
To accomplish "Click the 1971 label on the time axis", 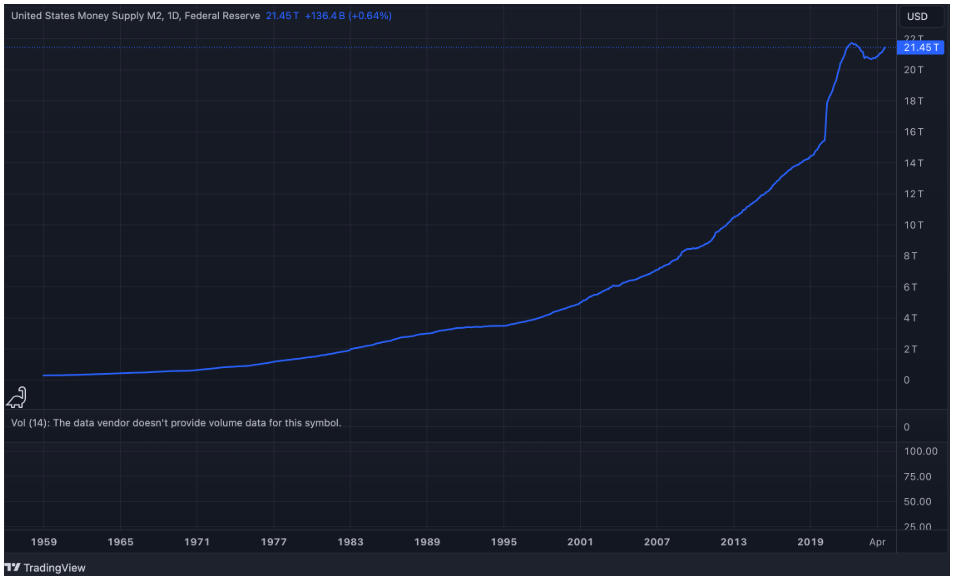I will point(197,542).
